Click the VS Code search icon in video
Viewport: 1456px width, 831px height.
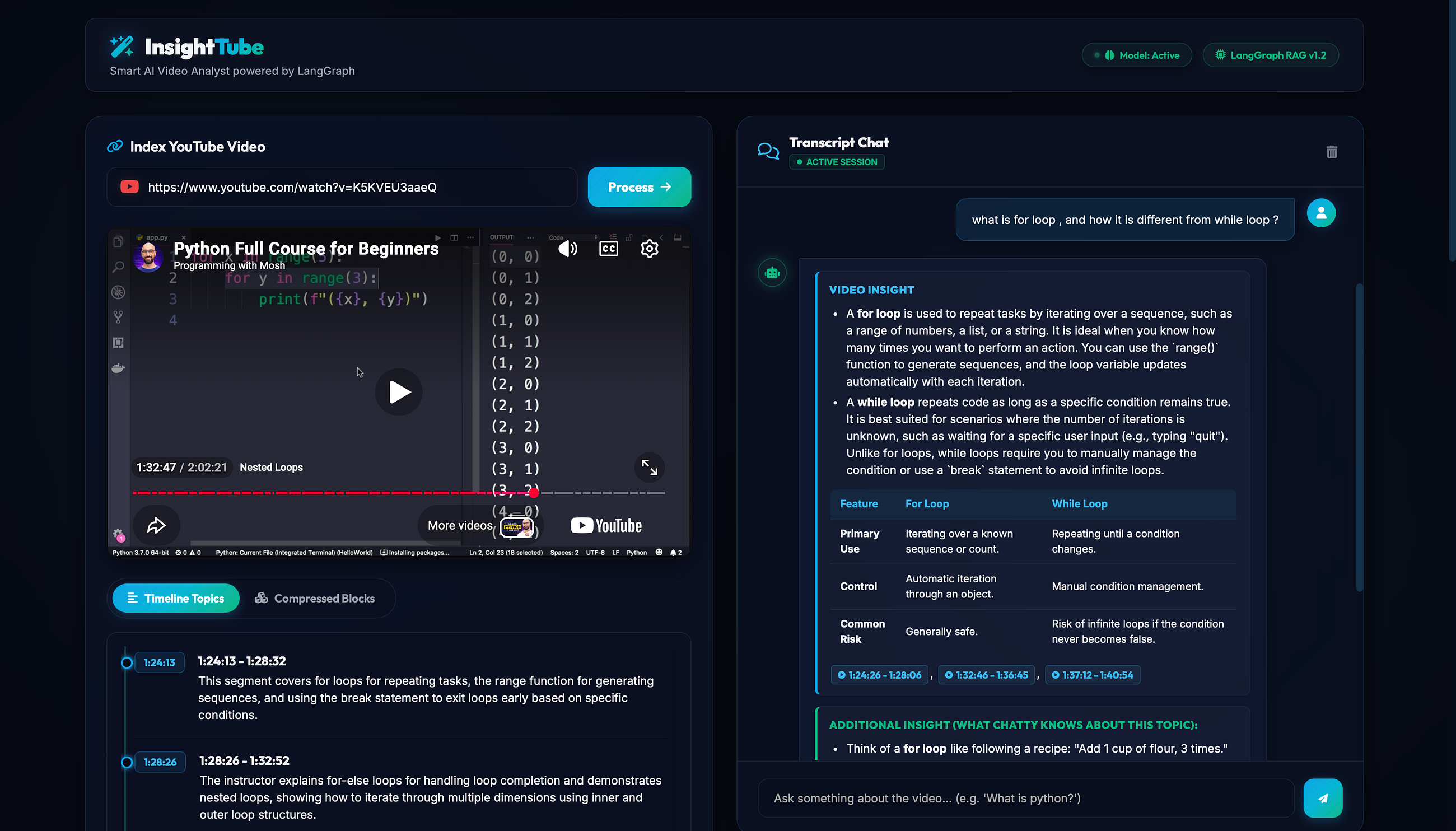click(118, 267)
